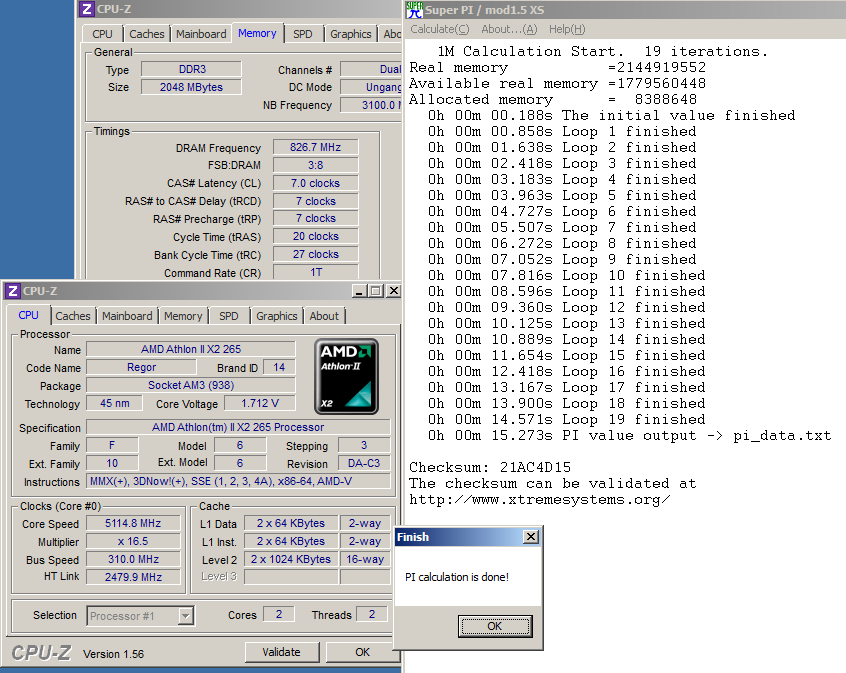Image resolution: width=846 pixels, height=673 pixels.
Task: Close the Finish dialog with X
Action: click(x=531, y=536)
